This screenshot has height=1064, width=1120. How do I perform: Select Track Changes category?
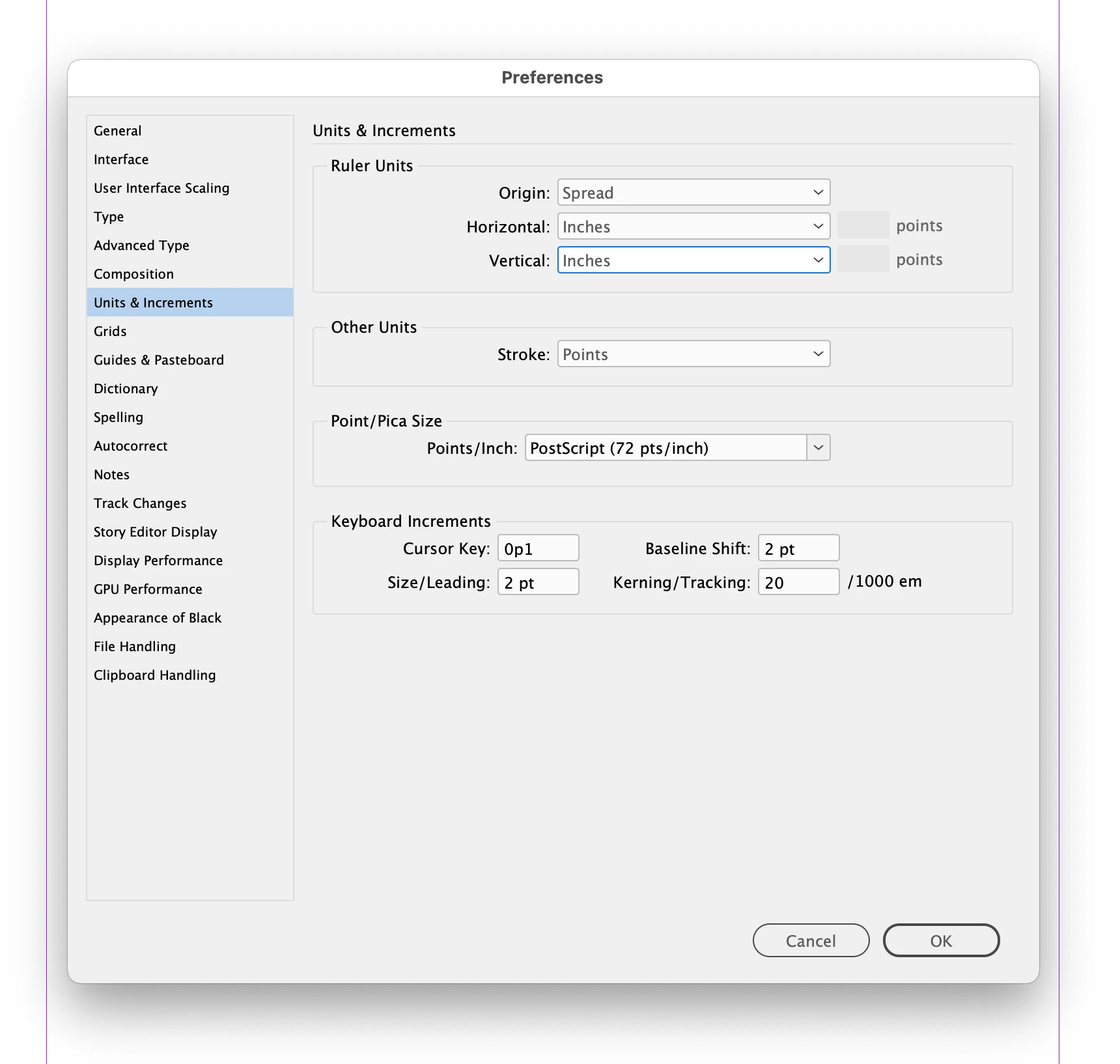tap(189, 503)
